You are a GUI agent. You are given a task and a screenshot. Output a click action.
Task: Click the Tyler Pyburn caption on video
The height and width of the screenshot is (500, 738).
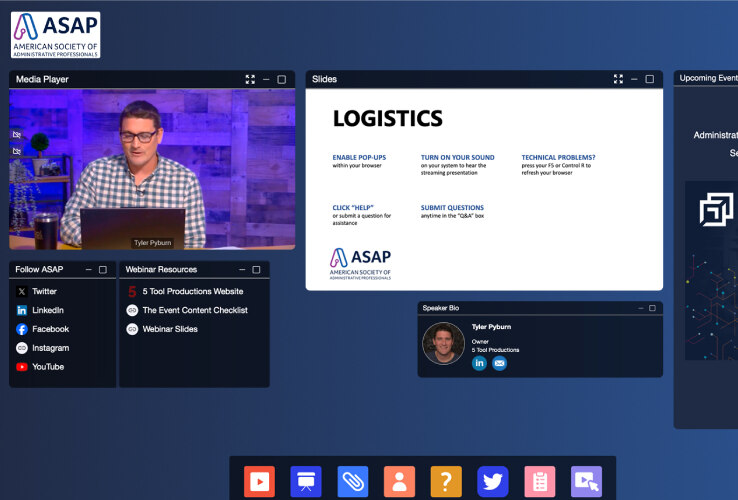point(152,242)
